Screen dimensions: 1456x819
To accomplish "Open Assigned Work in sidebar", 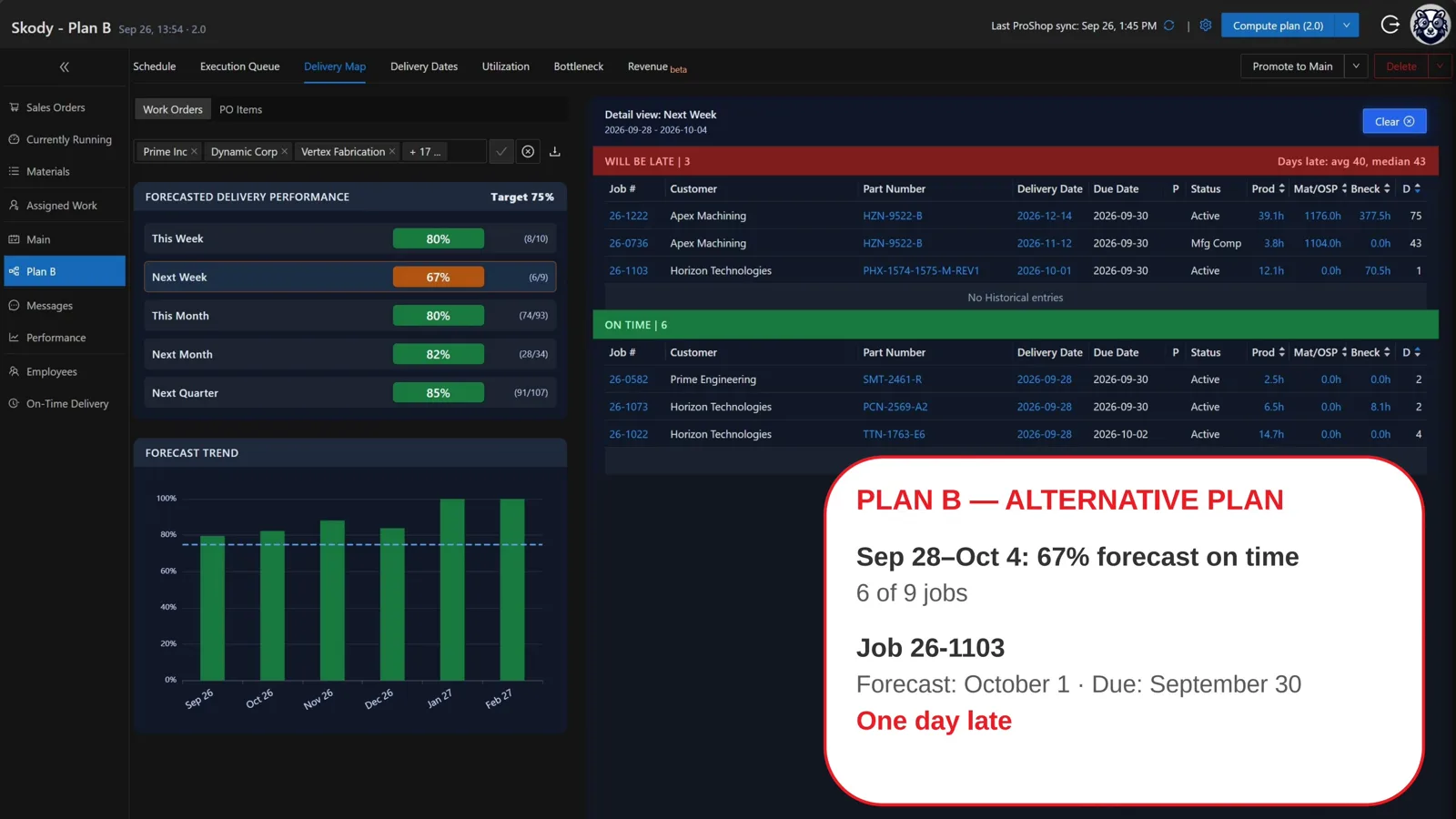I will [64, 206].
